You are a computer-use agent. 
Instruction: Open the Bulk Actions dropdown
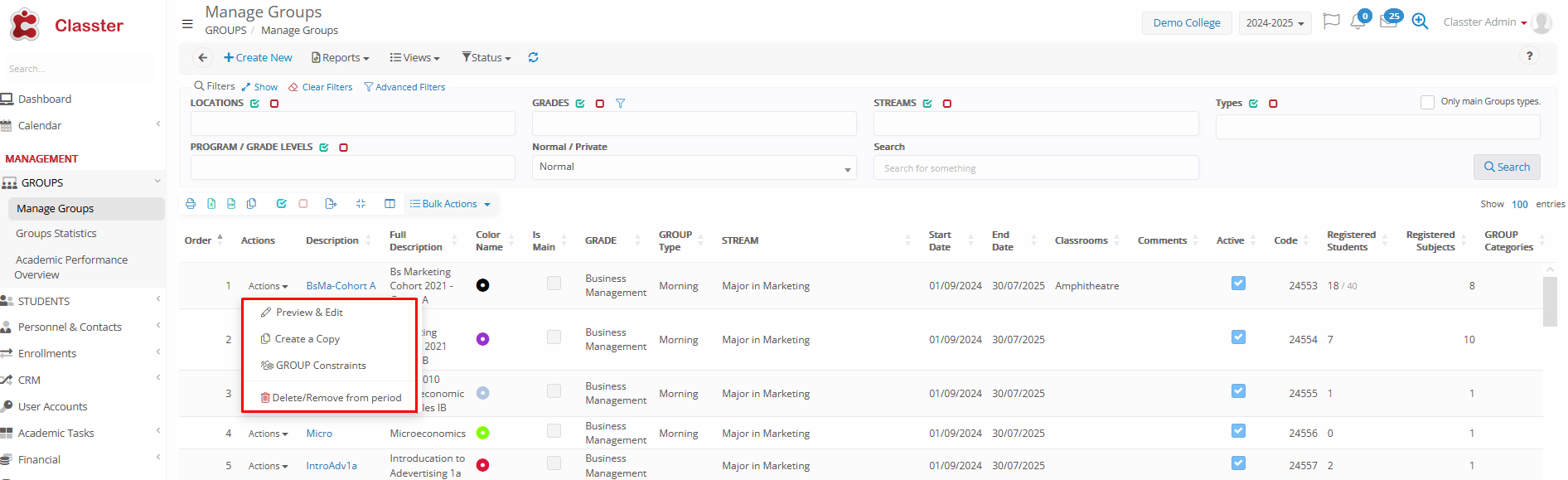coord(450,204)
